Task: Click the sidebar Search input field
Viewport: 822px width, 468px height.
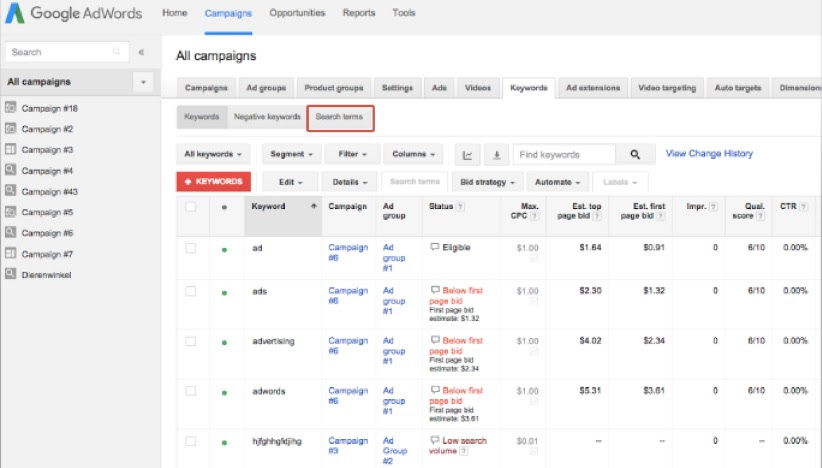Action: point(67,52)
